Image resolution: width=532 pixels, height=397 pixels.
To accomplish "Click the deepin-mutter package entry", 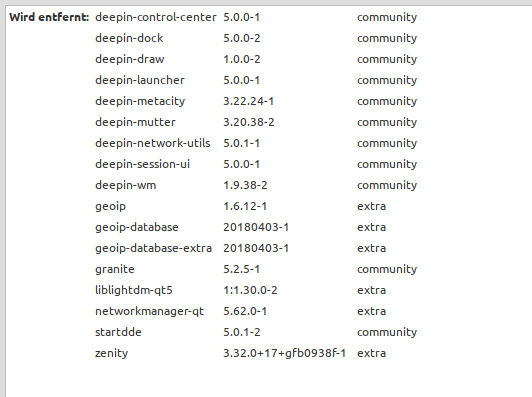I will pos(135,122).
